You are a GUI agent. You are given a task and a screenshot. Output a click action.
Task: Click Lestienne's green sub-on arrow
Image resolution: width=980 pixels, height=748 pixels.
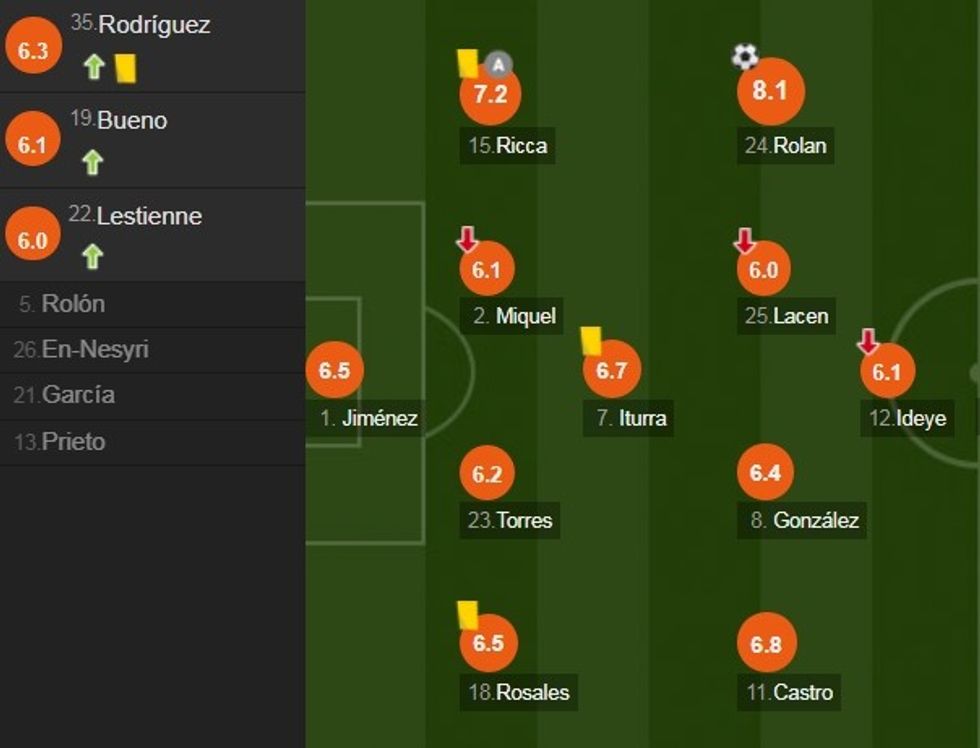coord(93,257)
